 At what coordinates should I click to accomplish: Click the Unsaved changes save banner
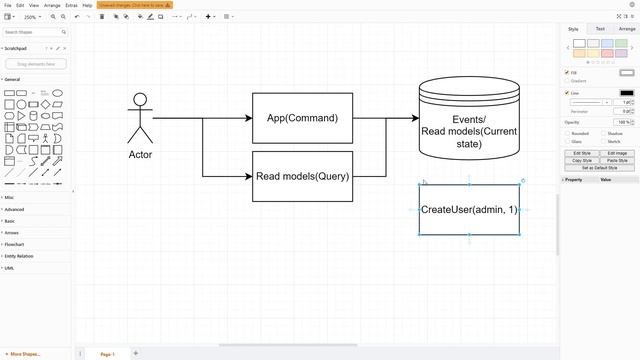[x=135, y=5]
